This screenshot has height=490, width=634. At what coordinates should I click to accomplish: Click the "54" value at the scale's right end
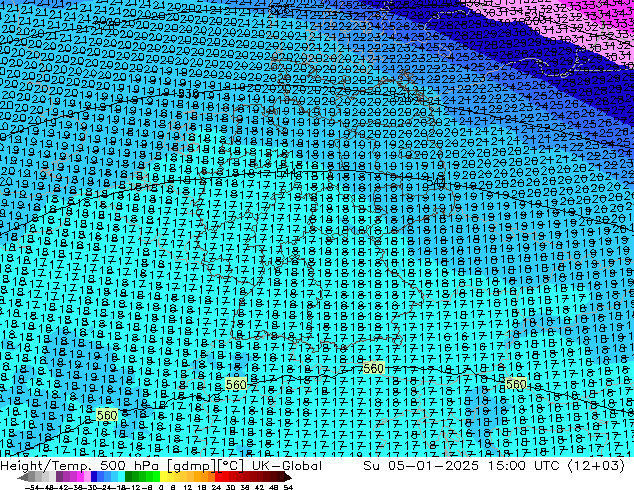288,487
